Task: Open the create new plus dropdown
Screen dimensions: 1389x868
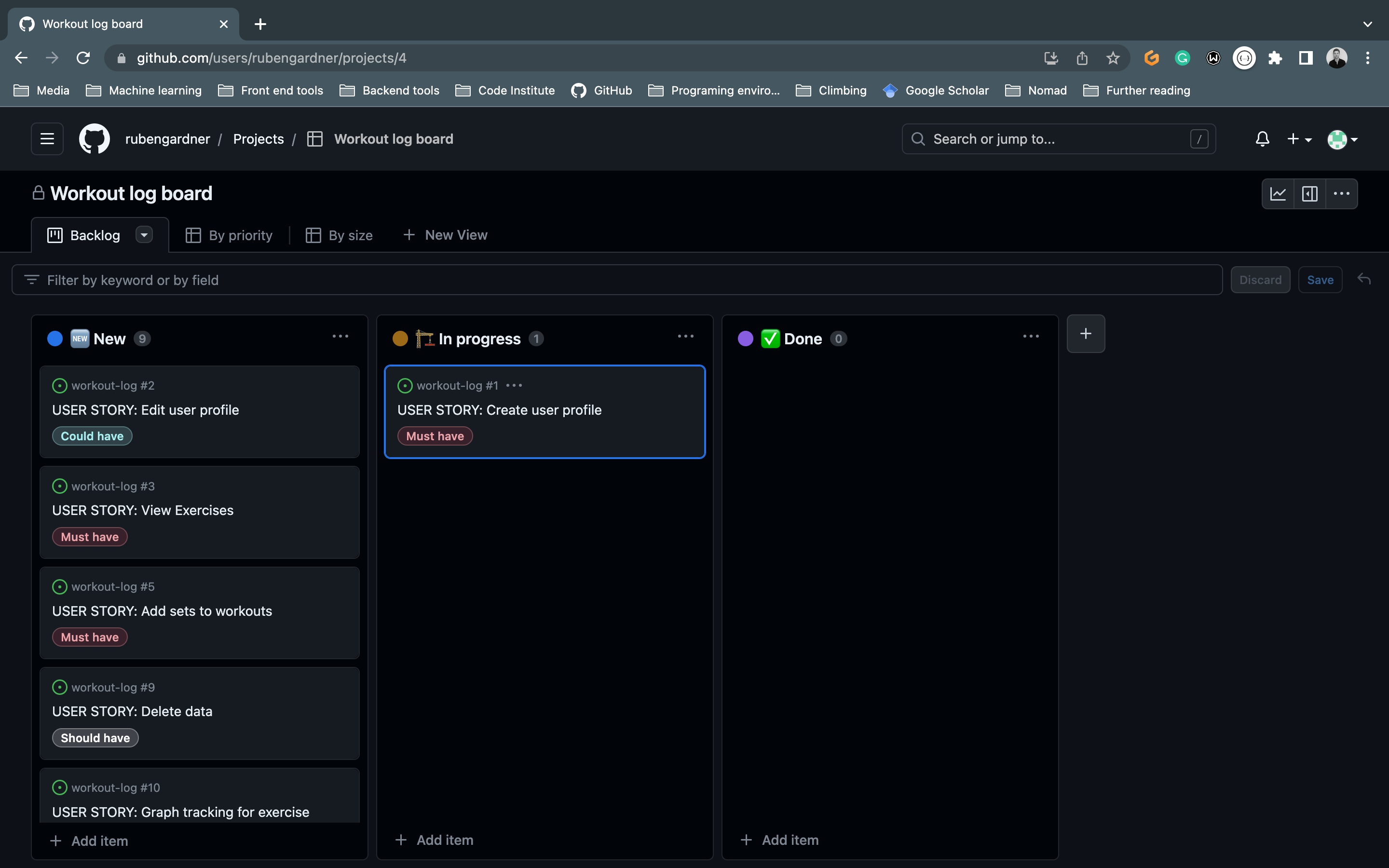Action: pyautogui.click(x=1299, y=139)
